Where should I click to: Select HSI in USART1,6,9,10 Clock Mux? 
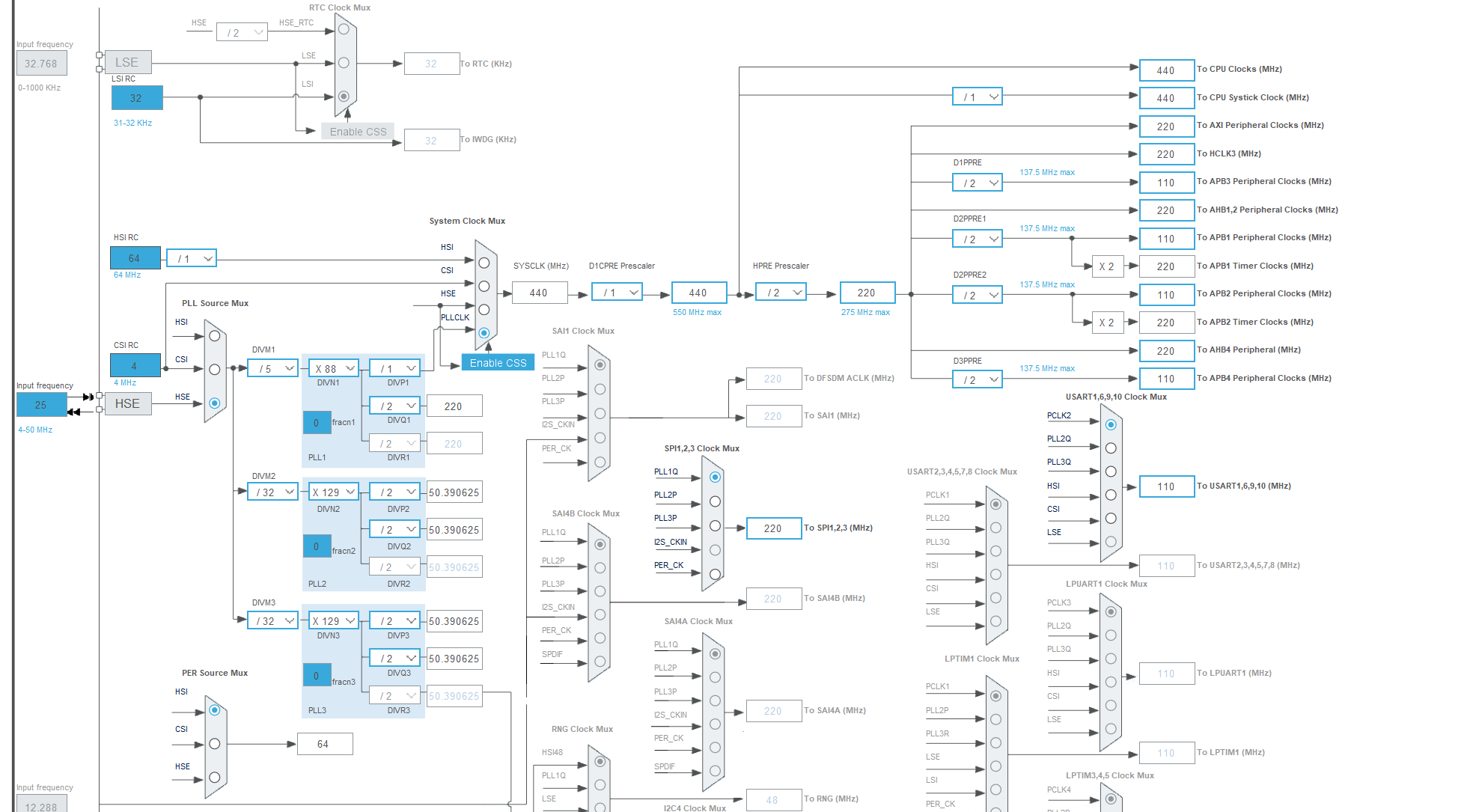tap(1111, 495)
